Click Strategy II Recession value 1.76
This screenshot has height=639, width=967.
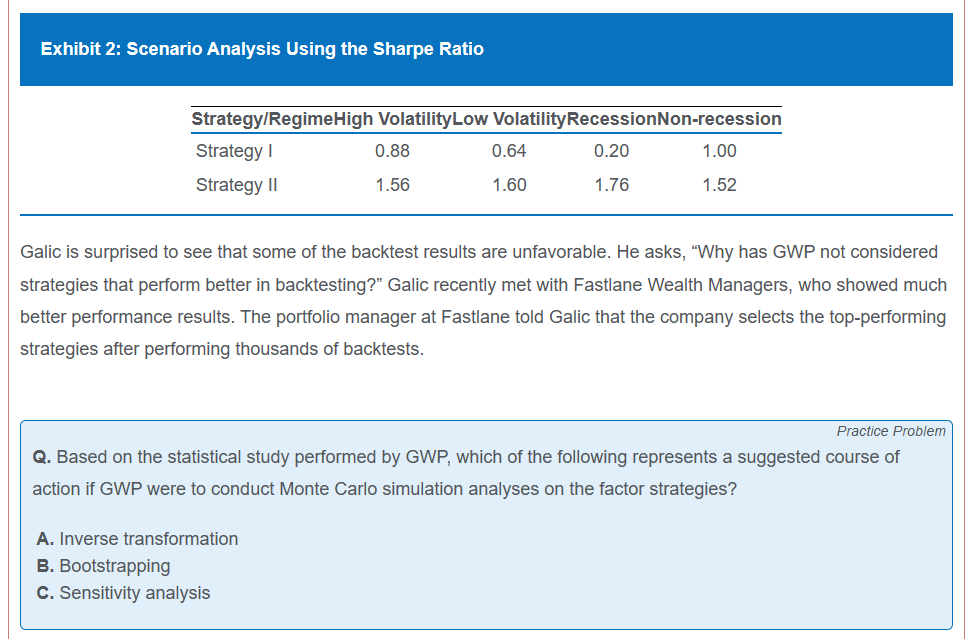(x=611, y=185)
